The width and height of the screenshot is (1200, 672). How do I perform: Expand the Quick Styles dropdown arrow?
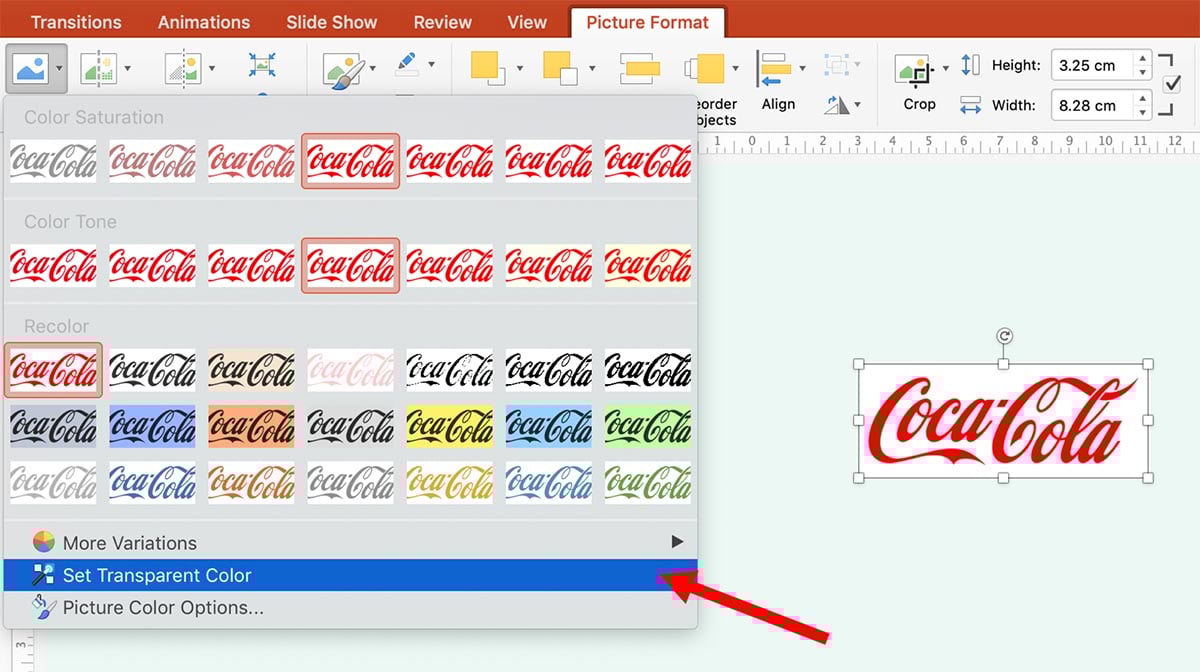(x=373, y=69)
